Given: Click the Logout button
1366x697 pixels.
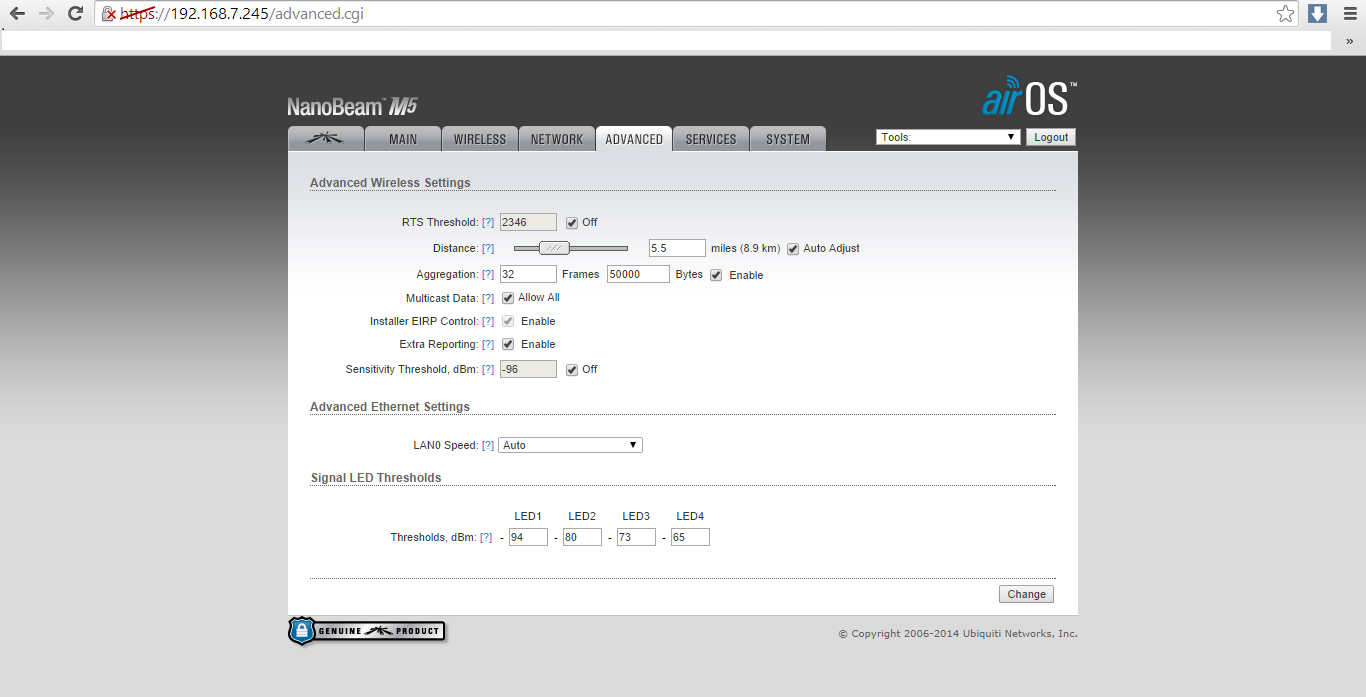Looking at the screenshot, I should 1051,137.
